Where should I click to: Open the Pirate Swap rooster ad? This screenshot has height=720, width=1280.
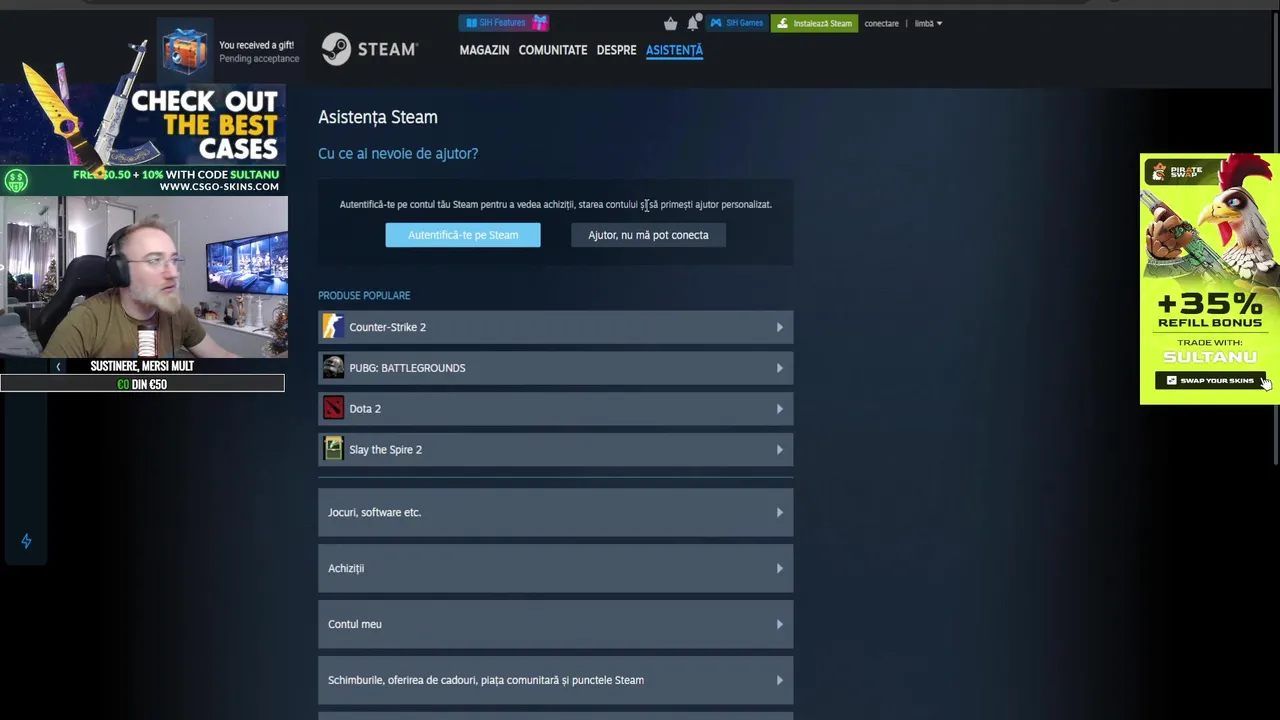(x=1210, y=279)
